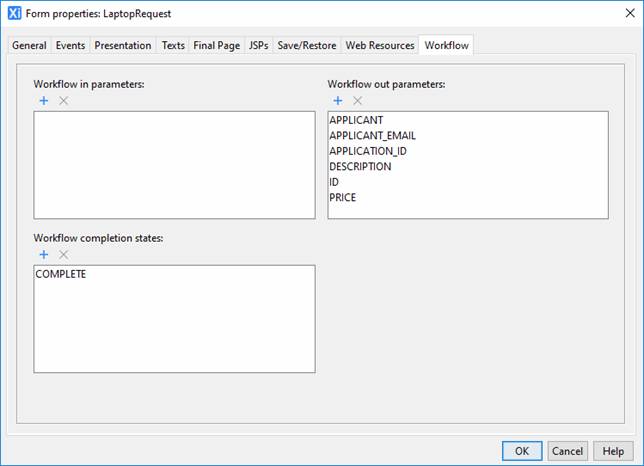
Task: Confirm changes with the OK button
Action: pos(522,451)
